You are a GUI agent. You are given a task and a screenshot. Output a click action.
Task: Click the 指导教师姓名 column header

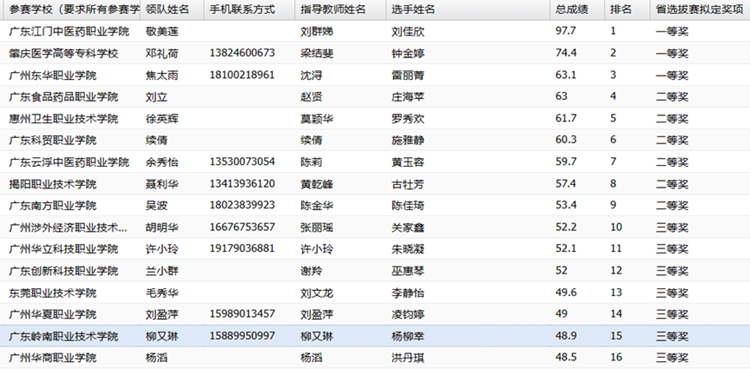[340, 10]
